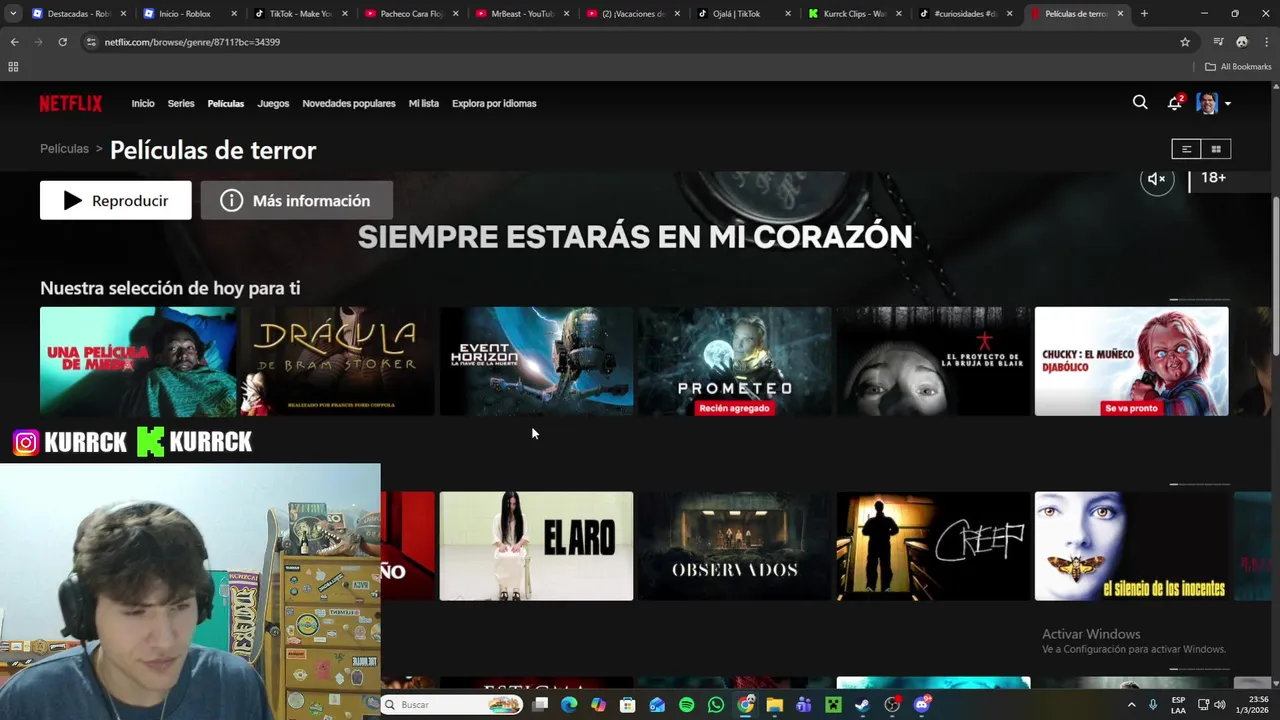Open El silencio de los inocentes thumbnail
Viewport: 1280px width, 720px height.
1132,546
